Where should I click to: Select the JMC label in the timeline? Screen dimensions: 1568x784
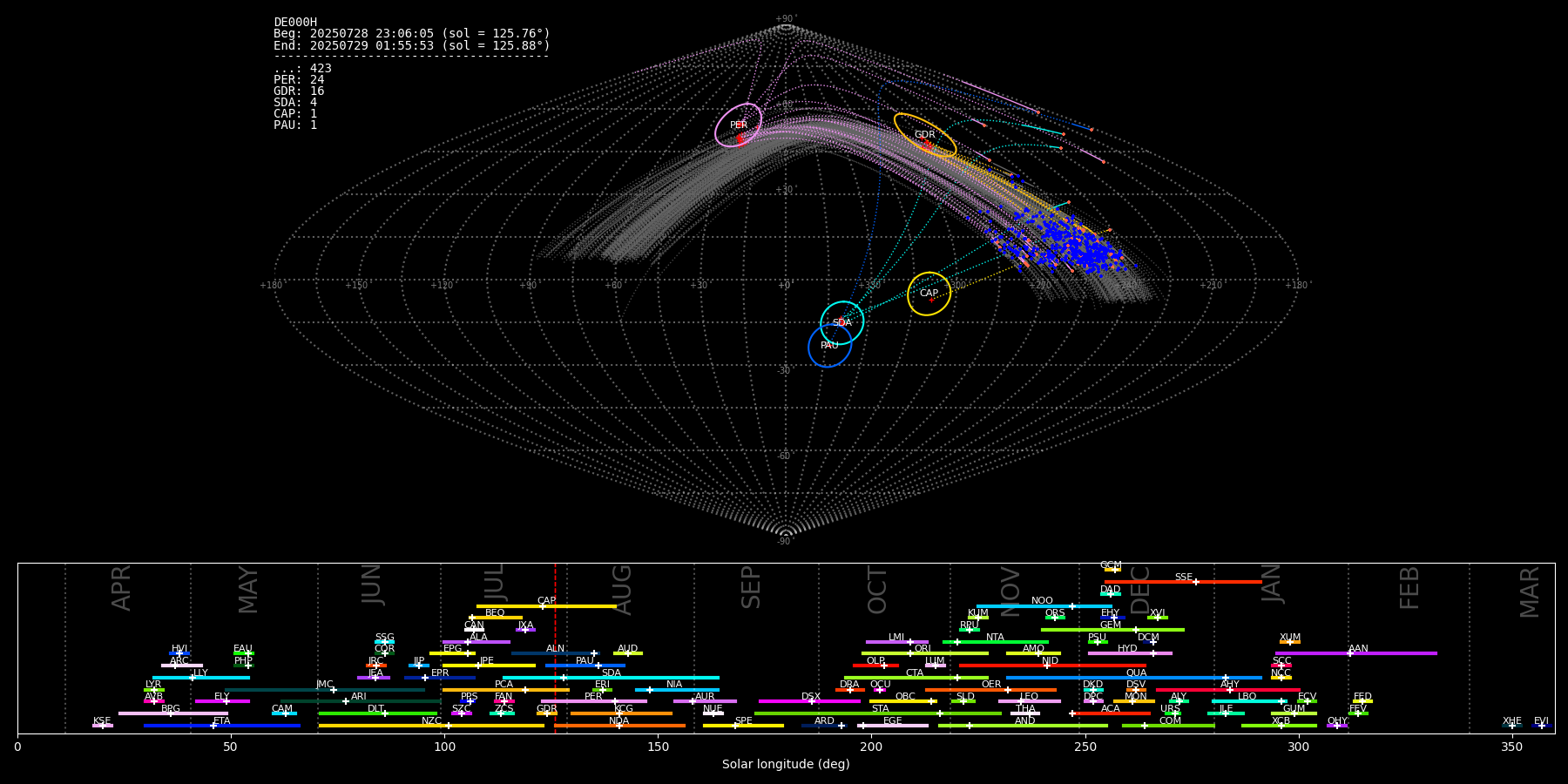tap(325, 685)
